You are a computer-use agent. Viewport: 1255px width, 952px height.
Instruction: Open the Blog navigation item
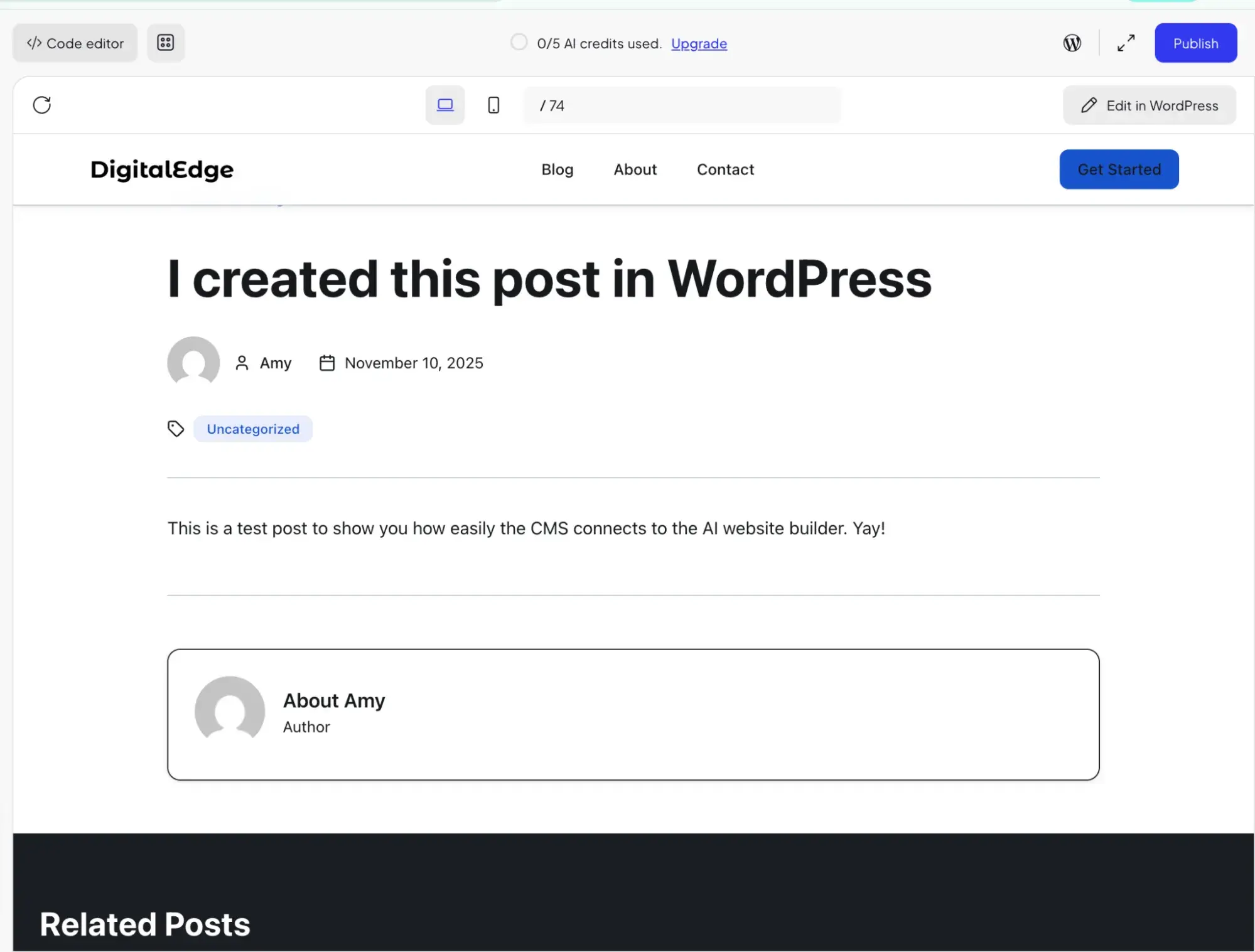[x=557, y=169]
